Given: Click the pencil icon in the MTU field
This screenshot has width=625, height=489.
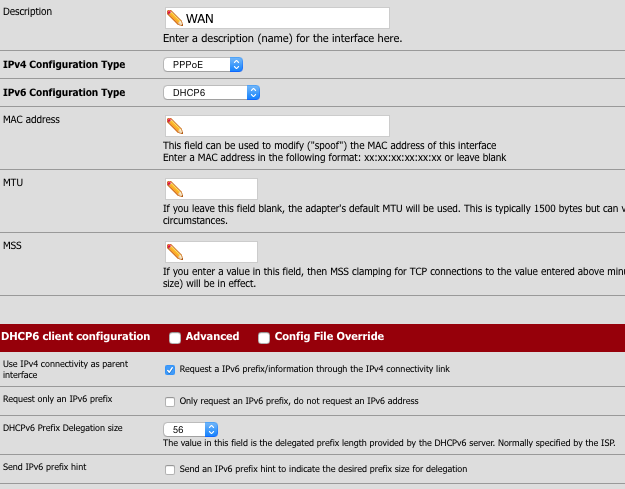Looking at the screenshot, I should pos(174,189).
